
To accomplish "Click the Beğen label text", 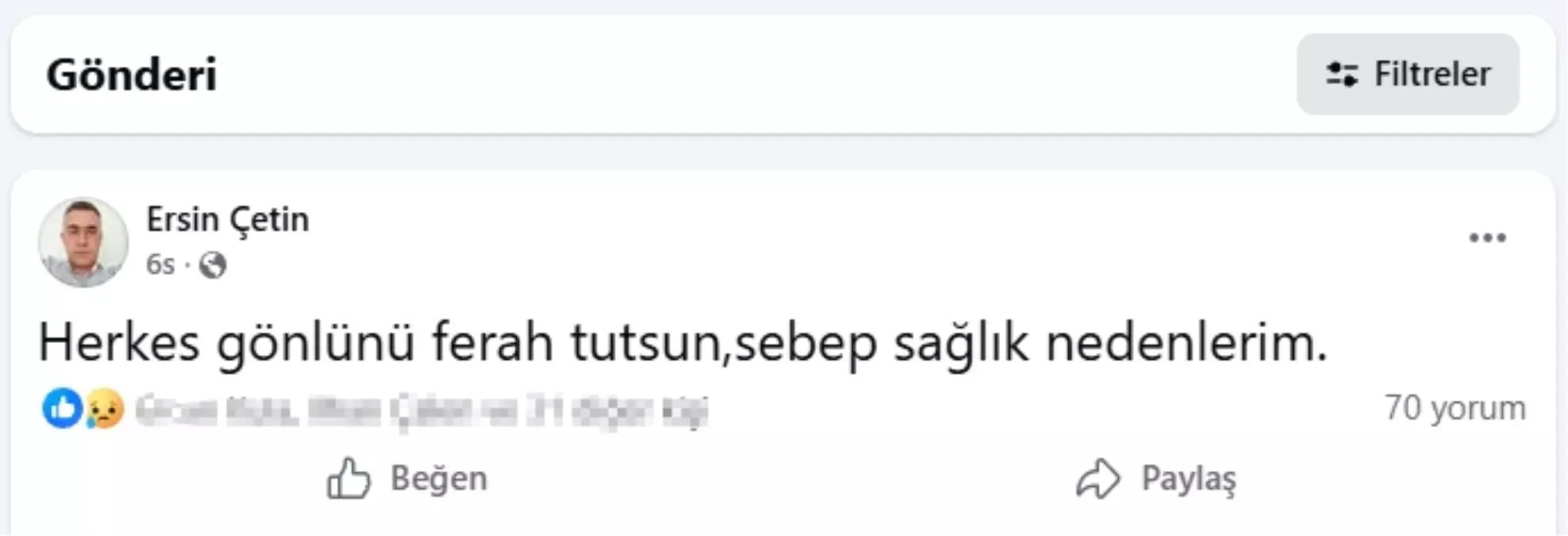I will pyautogui.click(x=439, y=479).
